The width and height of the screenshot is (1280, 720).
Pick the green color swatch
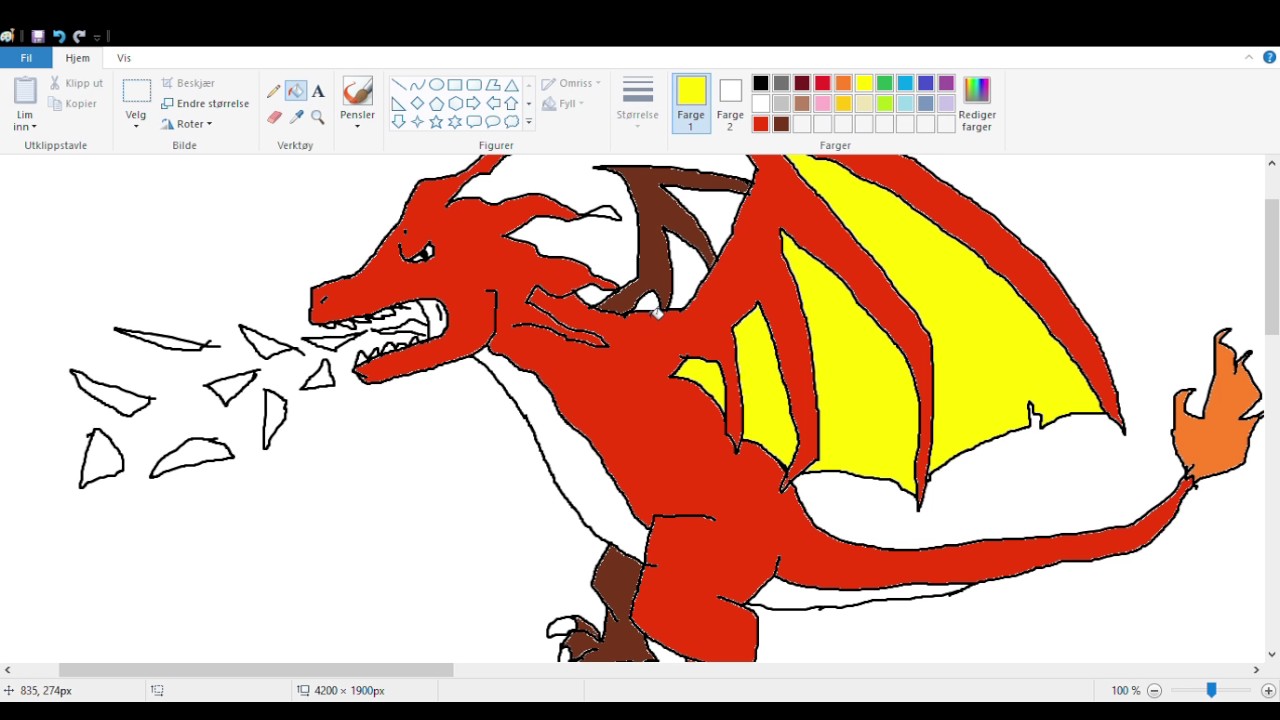(884, 83)
